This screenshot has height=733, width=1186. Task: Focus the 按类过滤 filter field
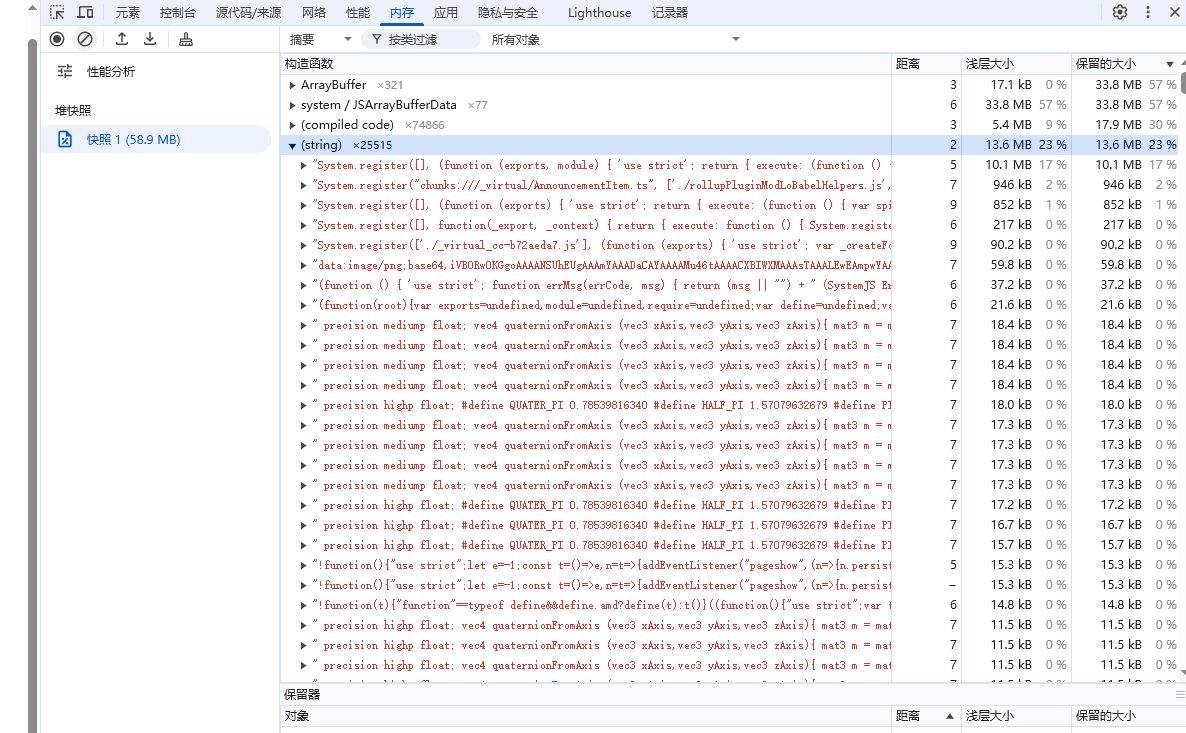tap(421, 39)
